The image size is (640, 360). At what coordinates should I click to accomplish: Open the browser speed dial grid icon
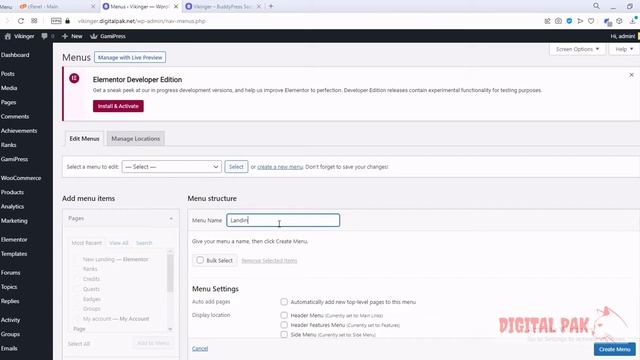[x=34, y=21]
